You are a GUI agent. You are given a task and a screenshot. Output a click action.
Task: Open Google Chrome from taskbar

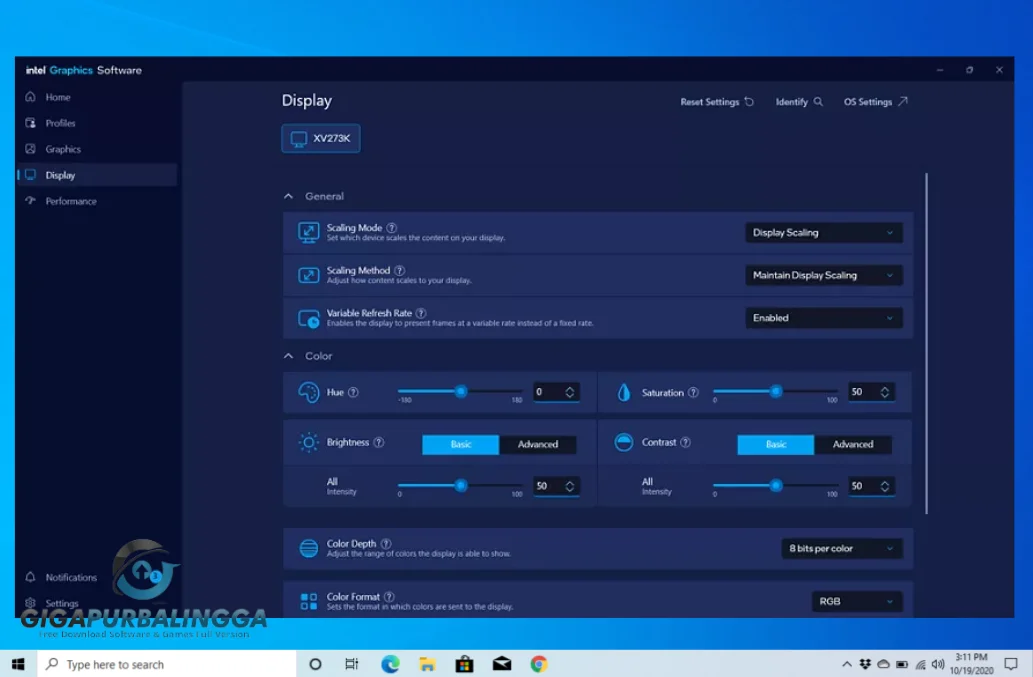click(539, 664)
